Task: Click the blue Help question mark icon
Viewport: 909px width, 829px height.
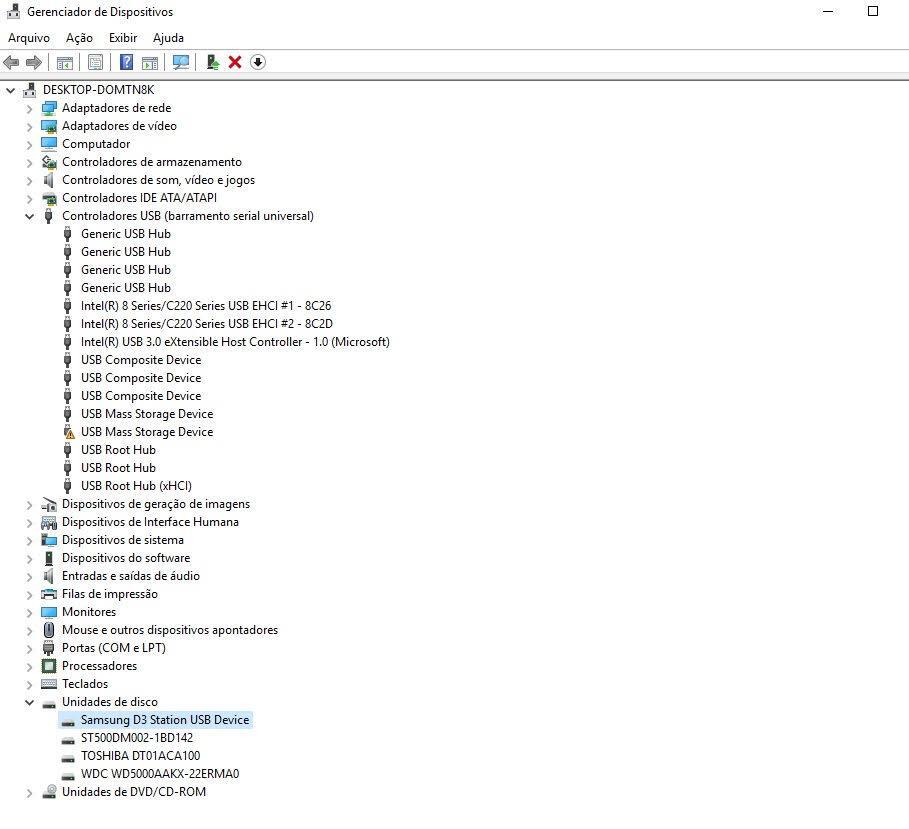Action: [x=126, y=62]
